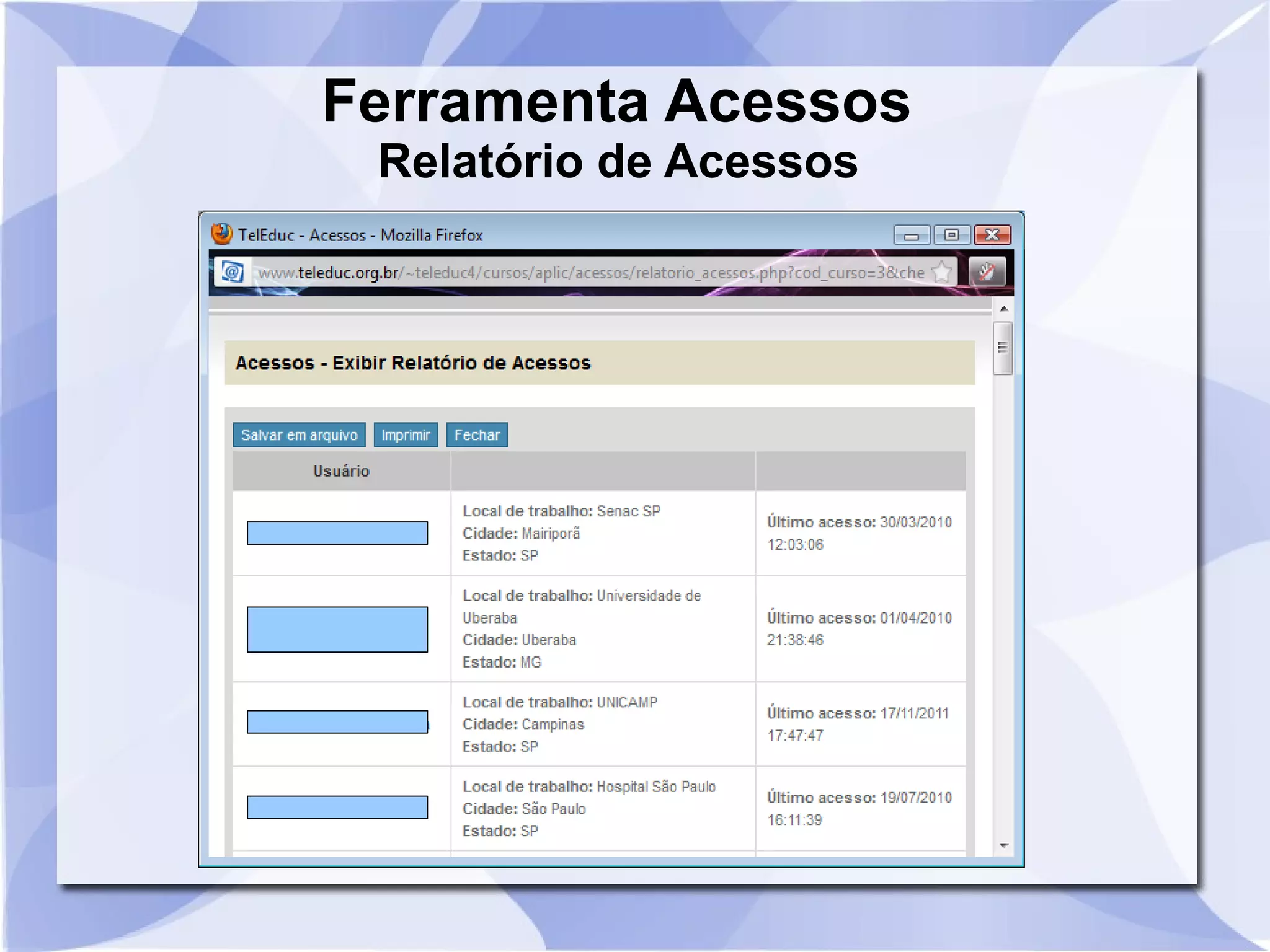The image size is (1270, 952).
Task: Click Salvar em arquivo button
Action: coord(299,435)
